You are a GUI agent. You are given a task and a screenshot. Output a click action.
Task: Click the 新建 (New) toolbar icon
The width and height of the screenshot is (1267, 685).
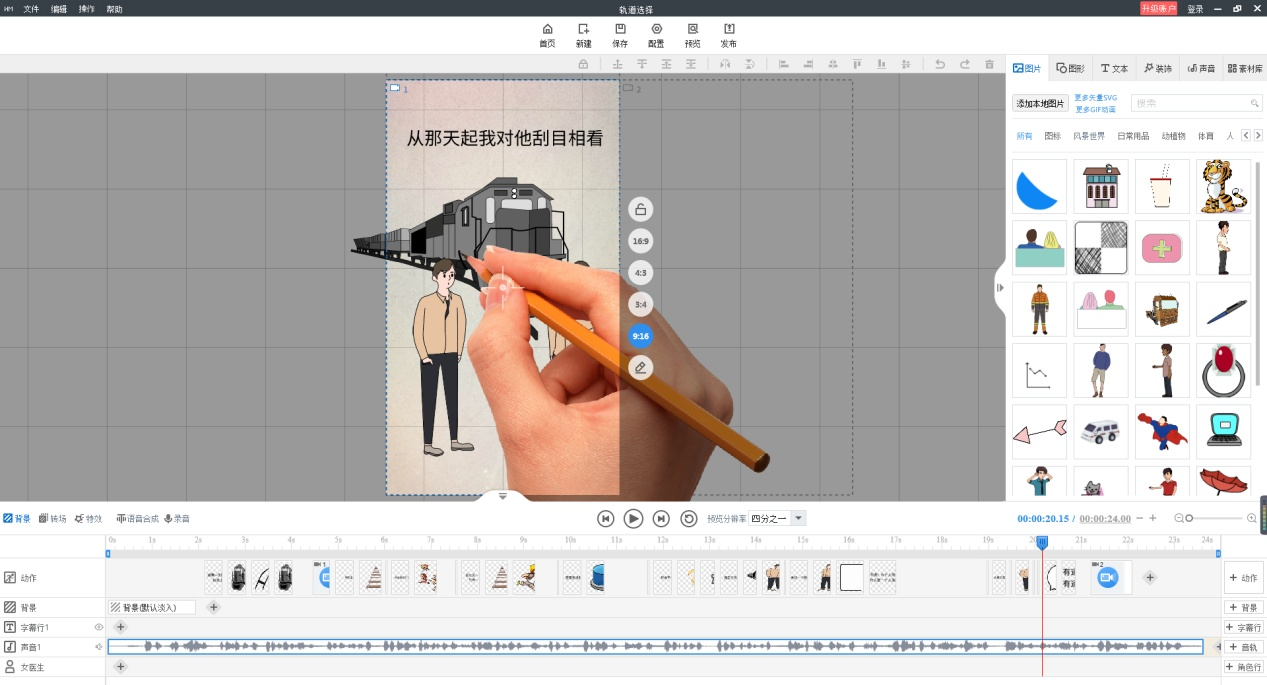click(x=583, y=35)
